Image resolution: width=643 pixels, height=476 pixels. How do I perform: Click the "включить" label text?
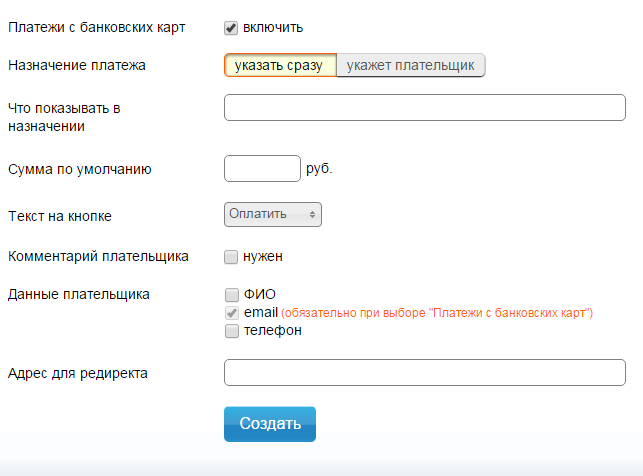[x=273, y=27]
